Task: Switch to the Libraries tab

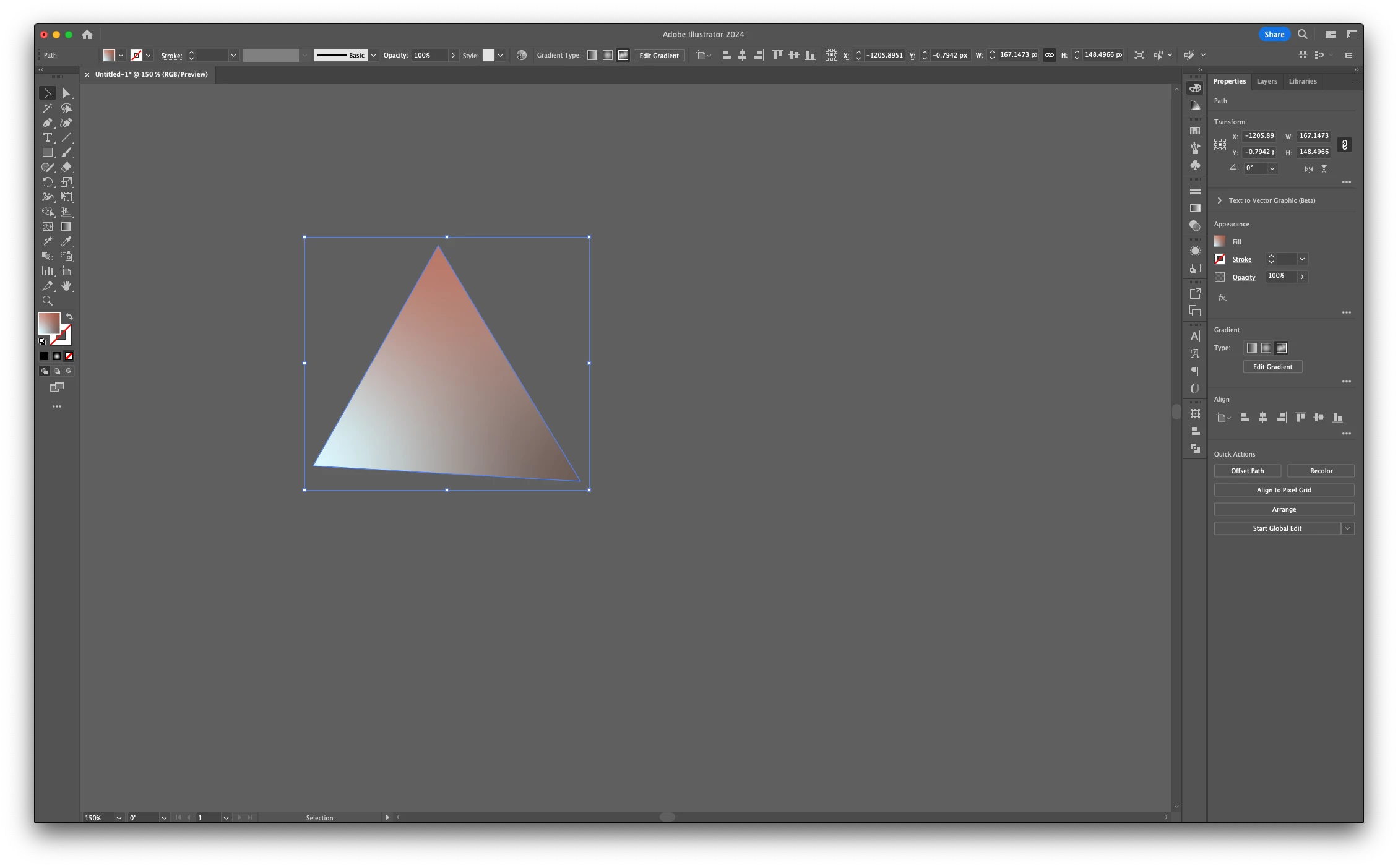Action: [x=1302, y=82]
